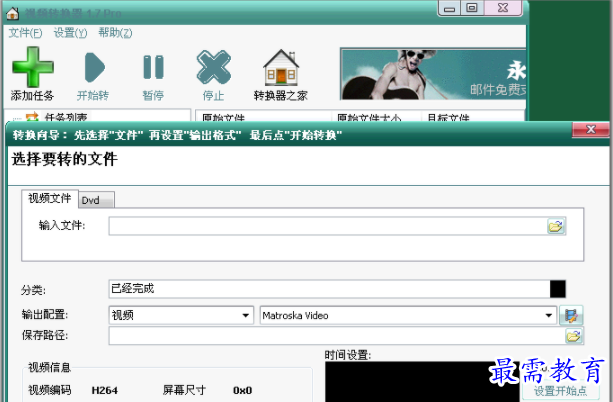
Task: Click the 设置开始点 button
Action: (x=560, y=391)
